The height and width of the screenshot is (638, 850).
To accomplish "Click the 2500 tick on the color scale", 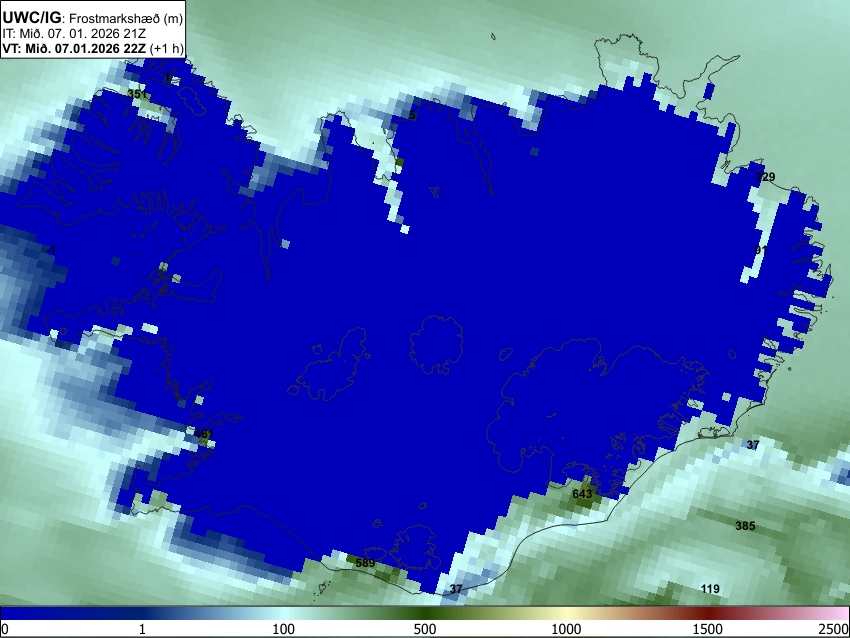I will [834, 629].
